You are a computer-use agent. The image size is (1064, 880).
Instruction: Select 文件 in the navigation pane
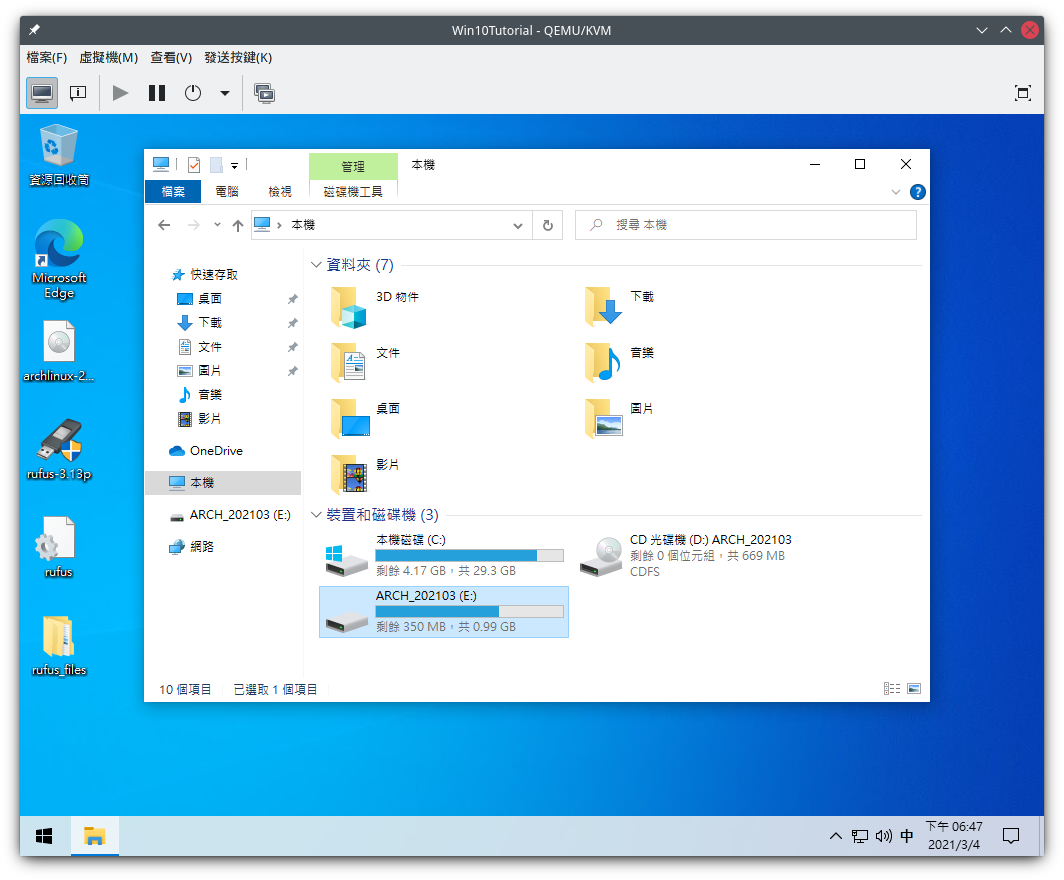tap(210, 347)
